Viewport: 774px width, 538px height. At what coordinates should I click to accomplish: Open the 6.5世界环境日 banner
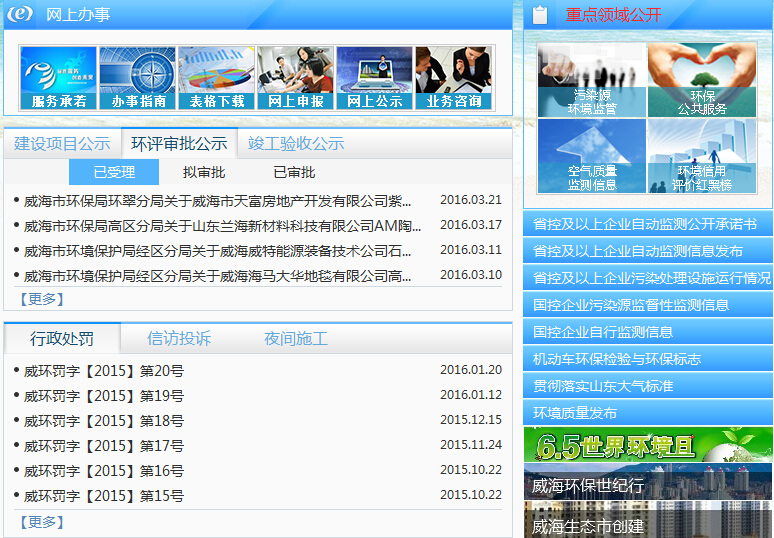click(647, 445)
